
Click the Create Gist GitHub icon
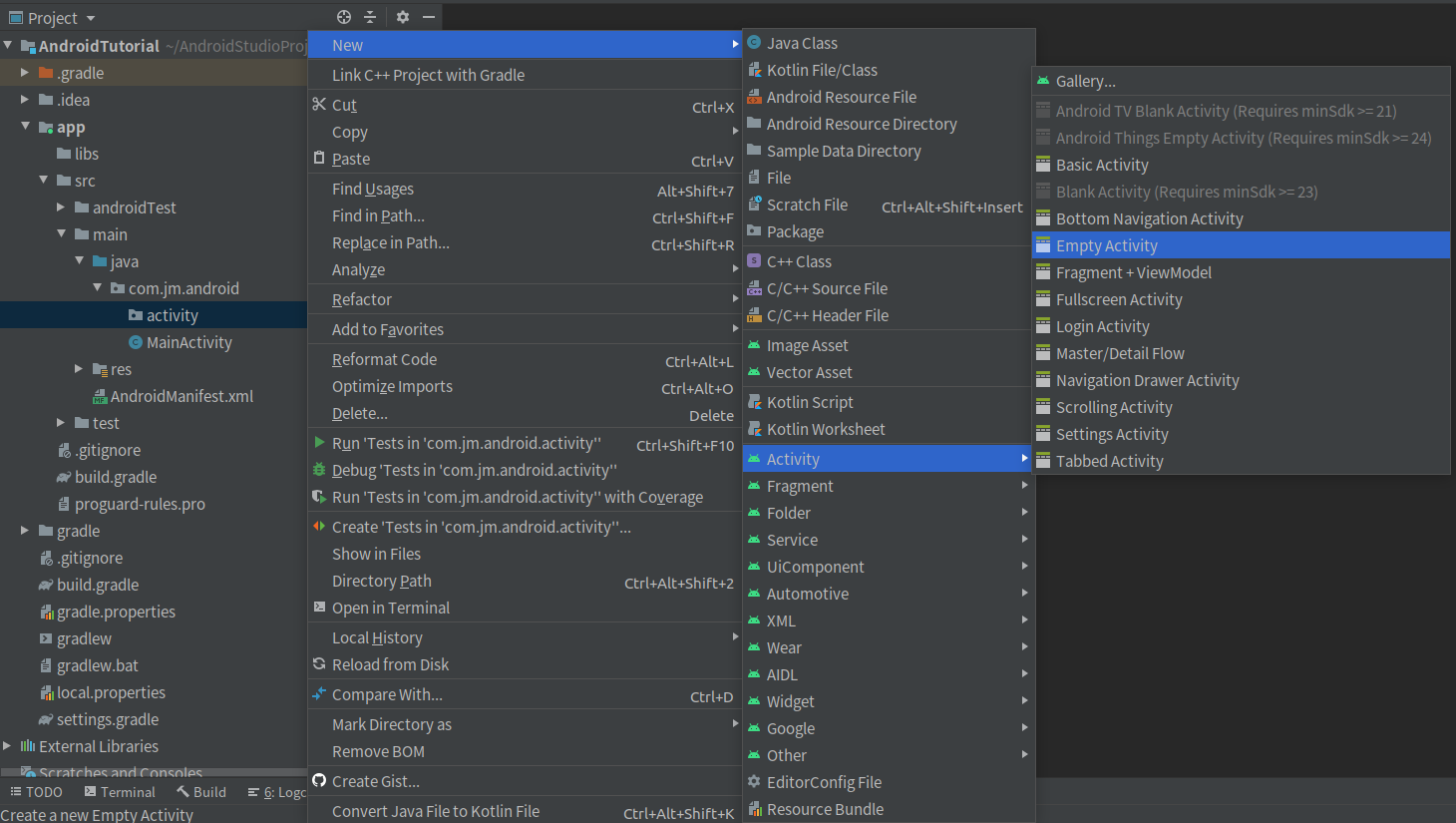[319, 780]
